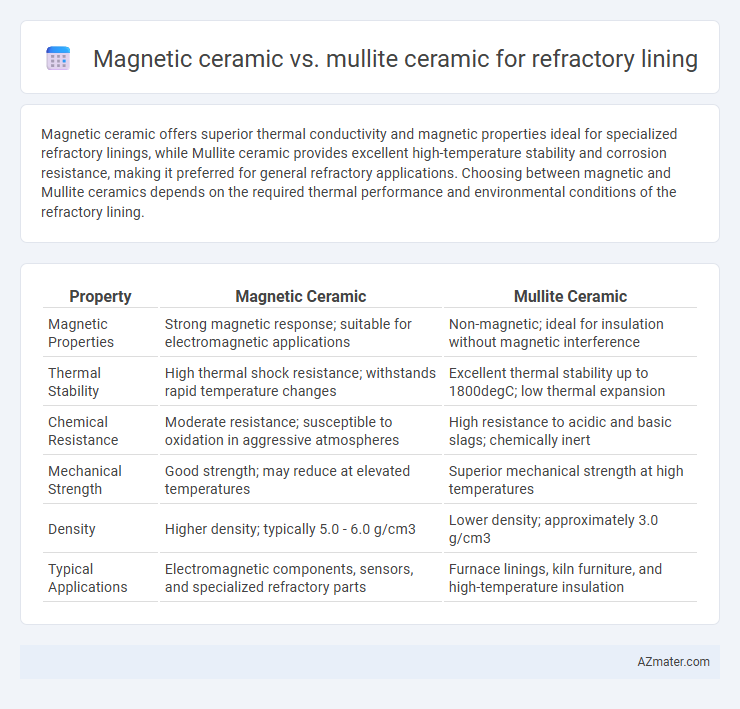The width and height of the screenshot is (740, 709).
Task: Click the title 'Magnetic ceramic vs. mullite ceramic for refractory lining'
Action: [395, 59]
